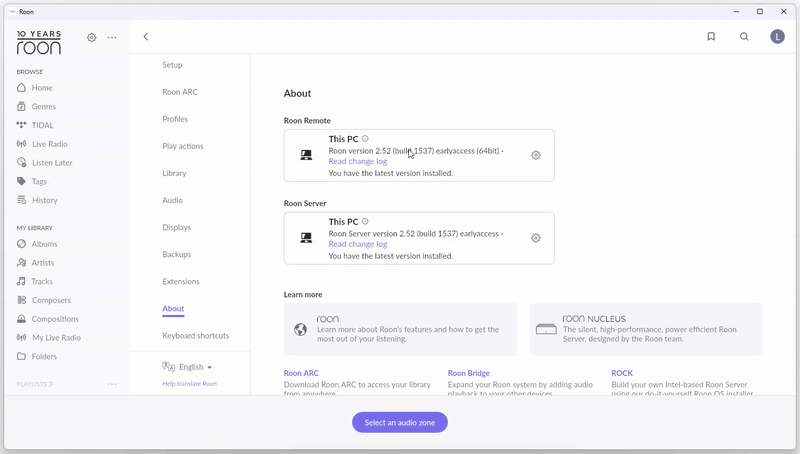Open the Roon Bridge link
The width and height of the screenshot is (800, 454).
(x=469, y=373)
